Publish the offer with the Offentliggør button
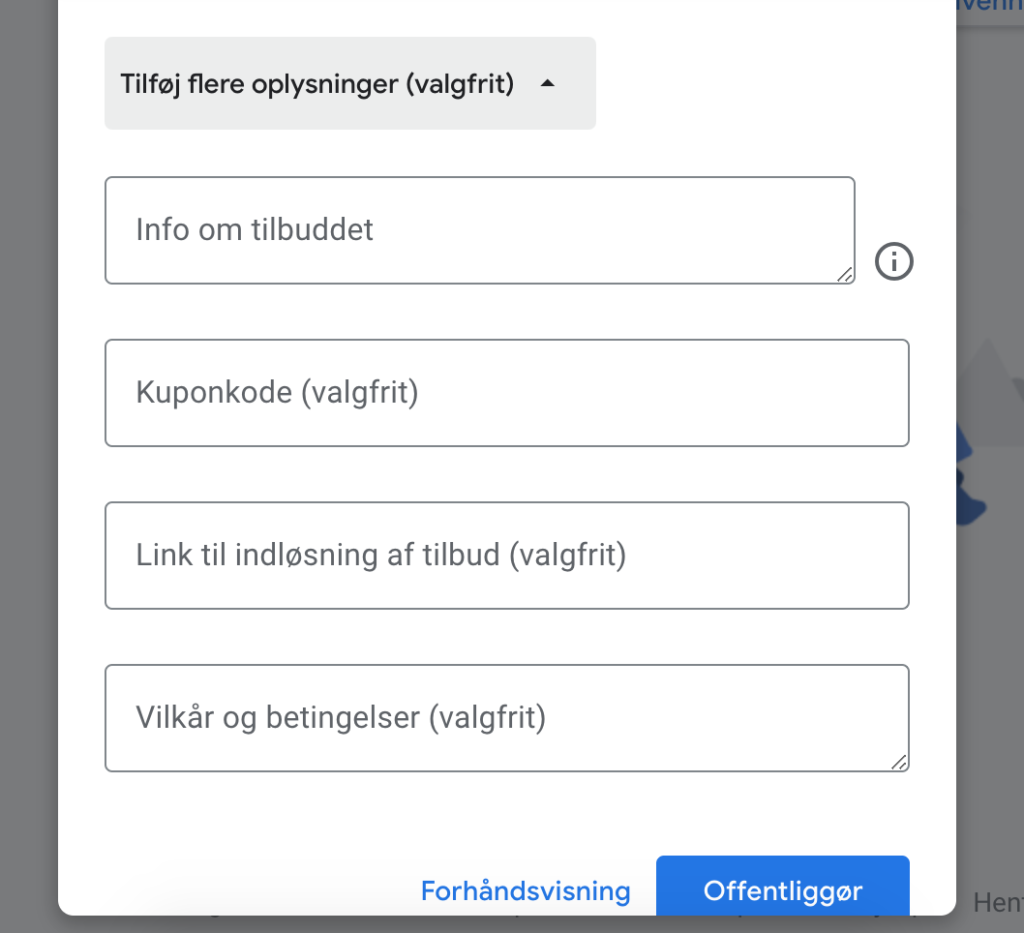Viewport: 1024px width, 933px height. coord(783,887)
